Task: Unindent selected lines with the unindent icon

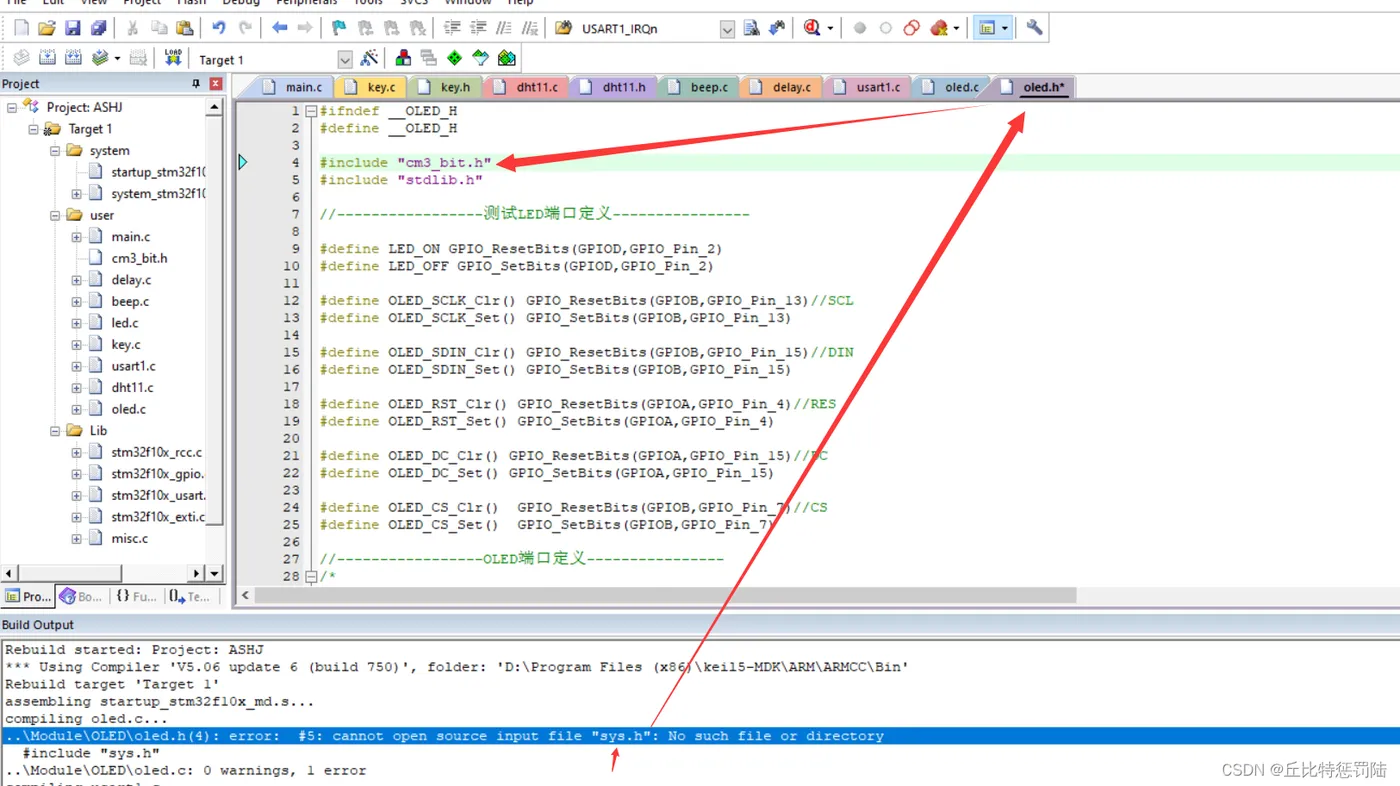Action: pyautogui.click(x=479, y=29)
